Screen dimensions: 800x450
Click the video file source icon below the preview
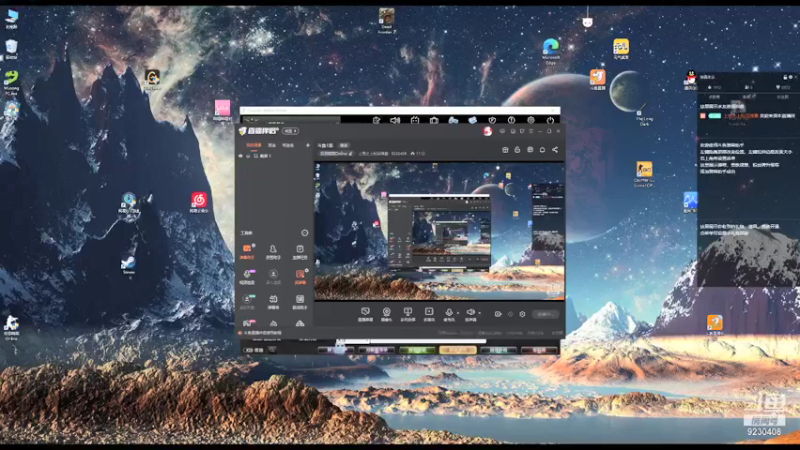point(429,314)
